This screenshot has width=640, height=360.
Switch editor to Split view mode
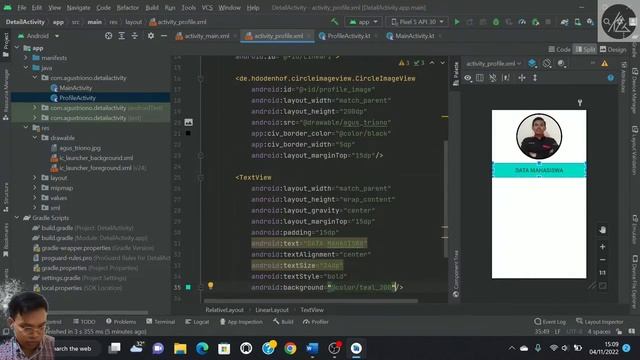tap(585, 49)
